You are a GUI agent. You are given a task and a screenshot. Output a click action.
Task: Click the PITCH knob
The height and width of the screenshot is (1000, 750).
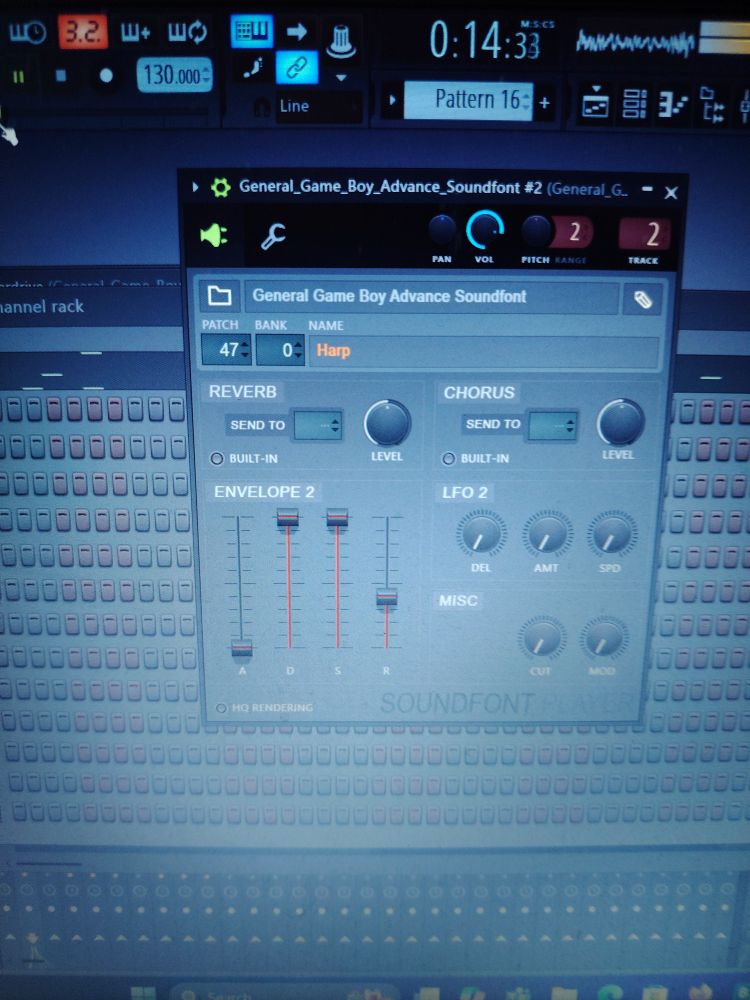(536, 232)
